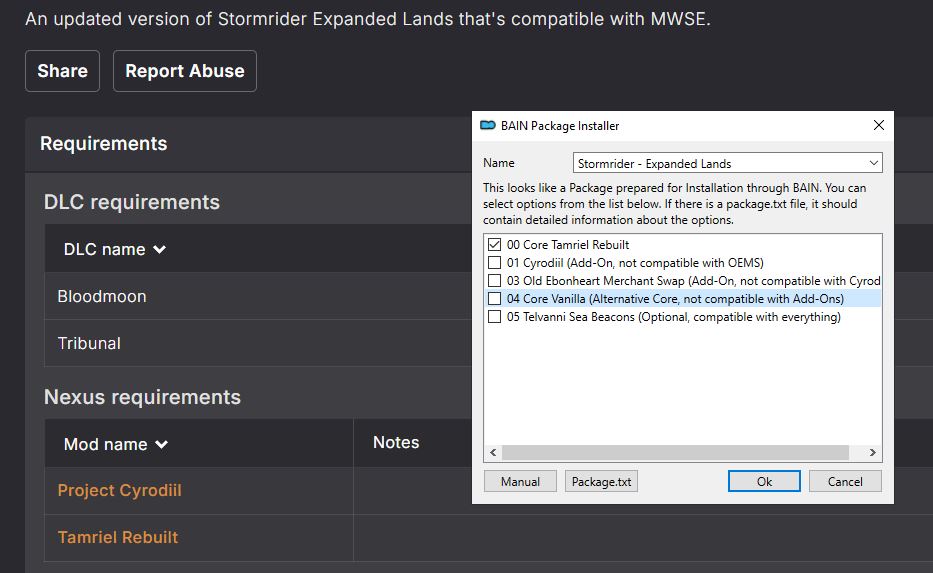Close the BAIN Package Installer dialog

878,125
